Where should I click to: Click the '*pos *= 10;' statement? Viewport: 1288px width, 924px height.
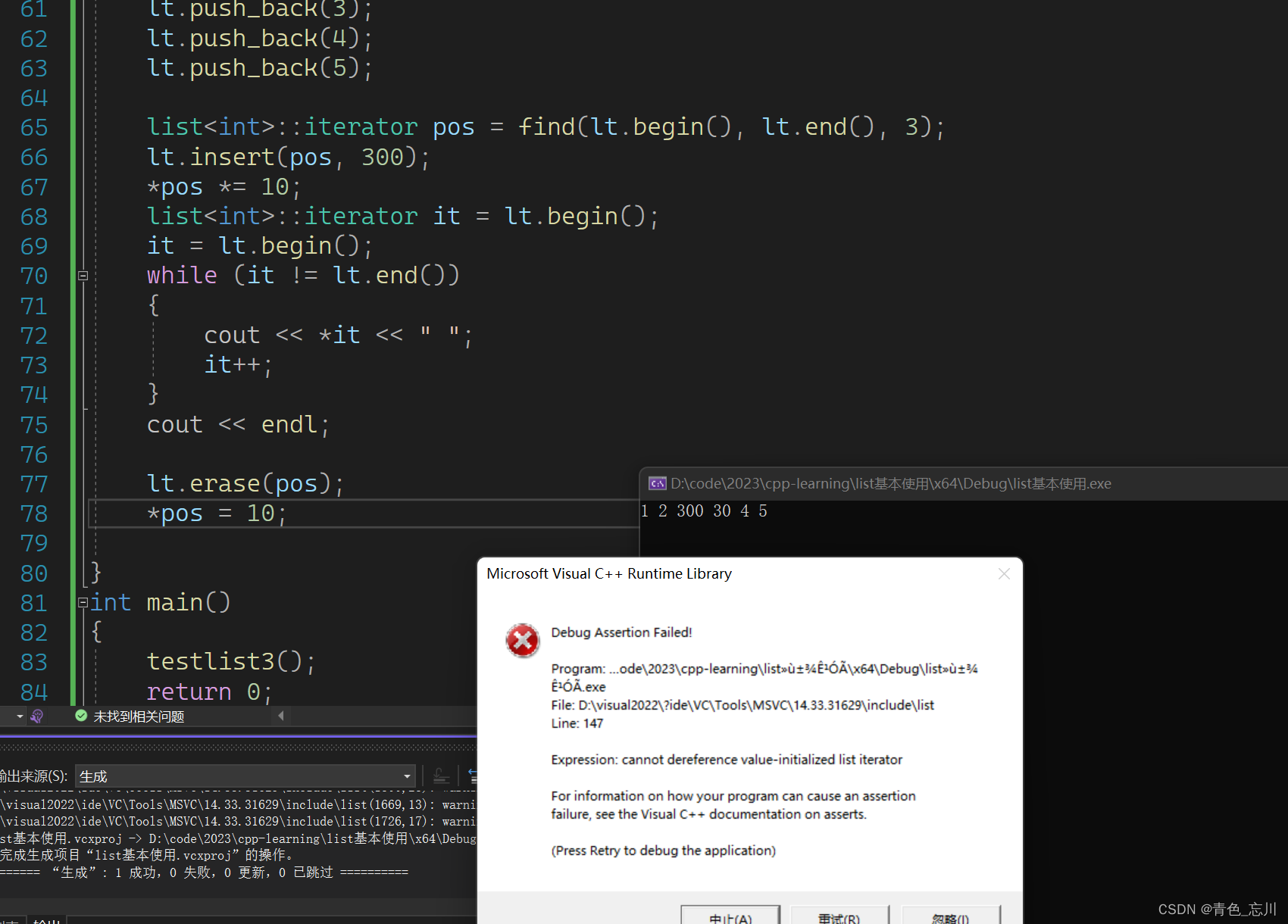[x=224, y=187]
